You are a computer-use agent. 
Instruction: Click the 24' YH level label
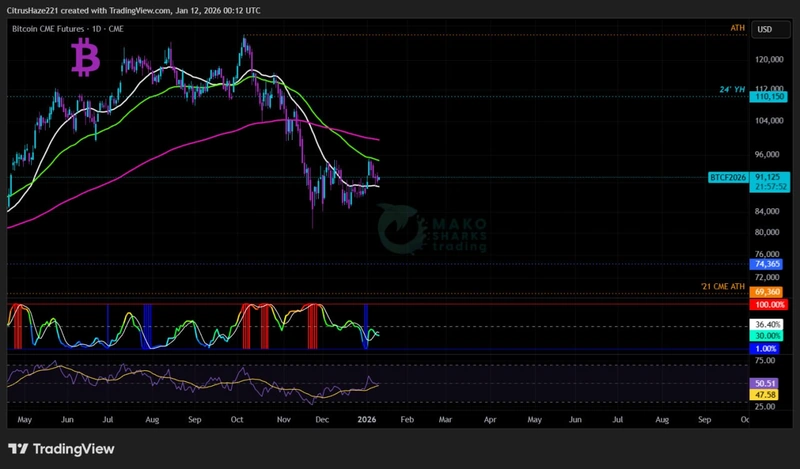732,90
